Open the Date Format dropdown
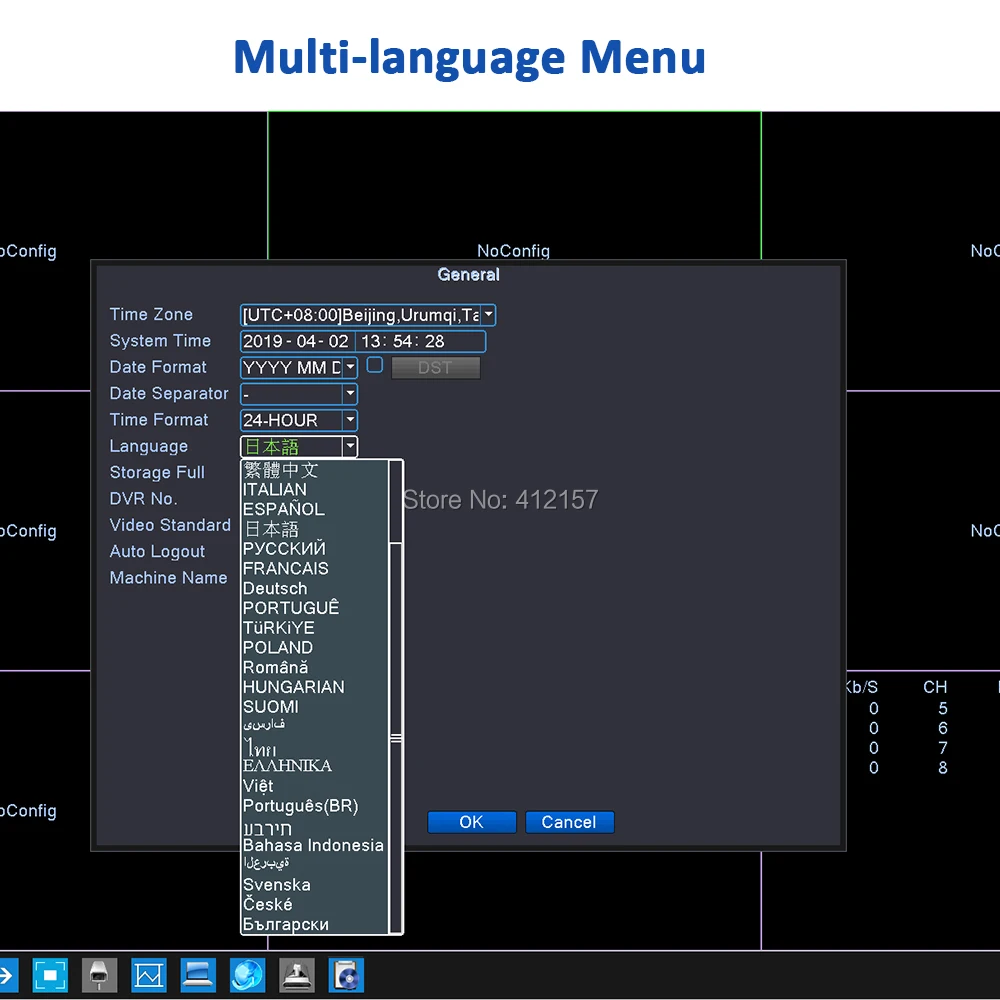The height and width of the screenshot is (1000, 1000). pos(350,368)
